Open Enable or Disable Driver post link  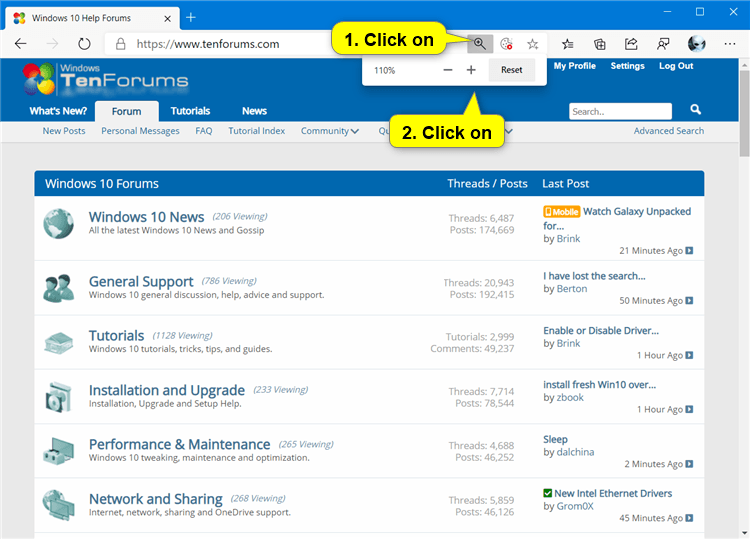(x=601, y=331)
